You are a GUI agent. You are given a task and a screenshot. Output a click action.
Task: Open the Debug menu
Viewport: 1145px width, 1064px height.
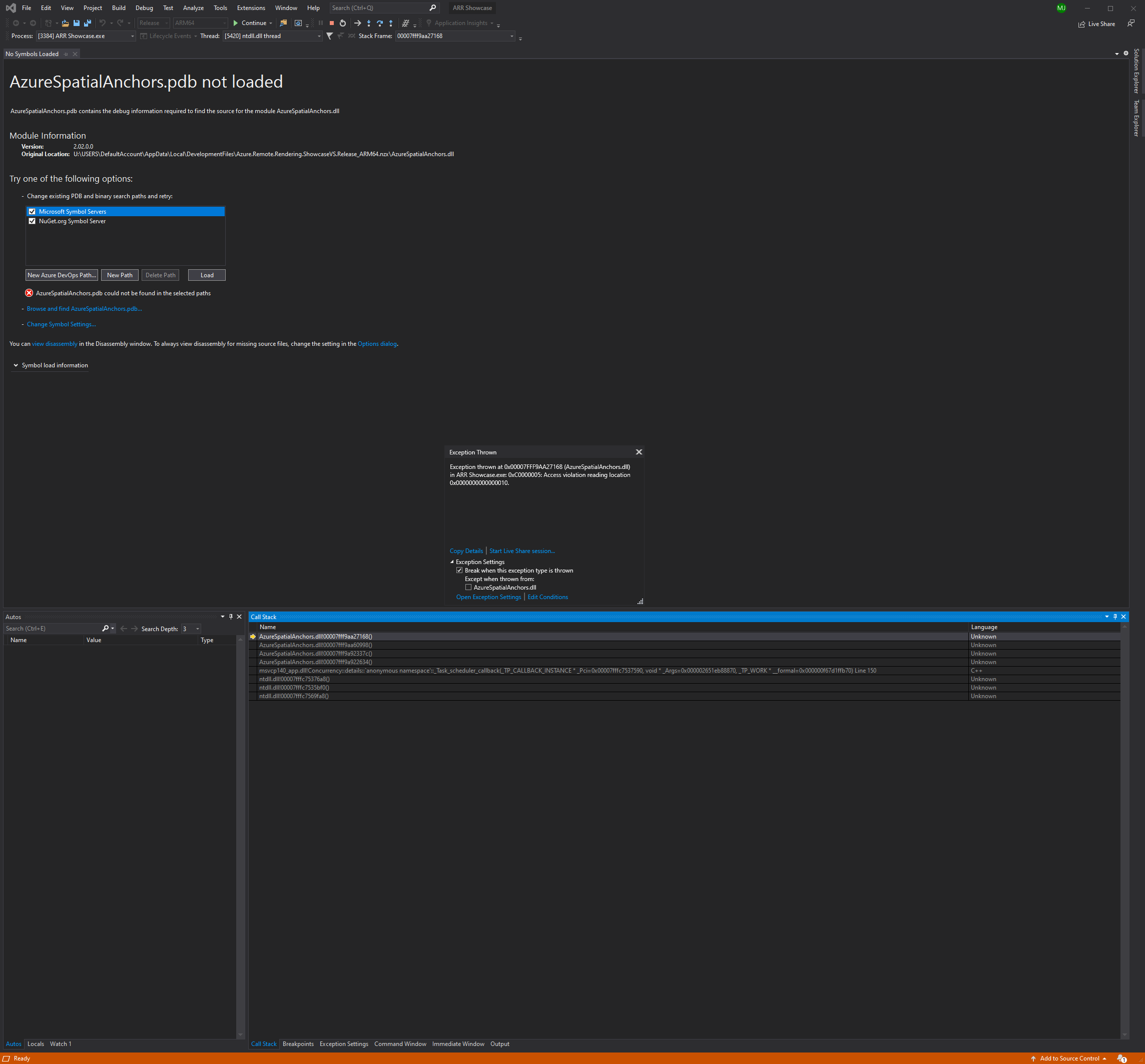144,8
